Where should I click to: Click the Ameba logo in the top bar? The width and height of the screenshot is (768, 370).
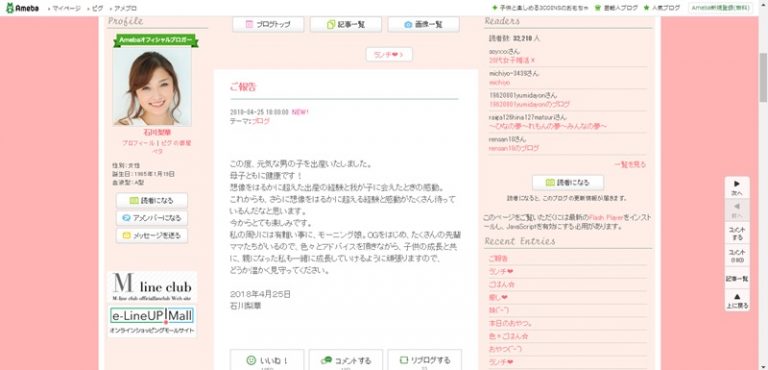pyautogui.click(x=23, y=8)
